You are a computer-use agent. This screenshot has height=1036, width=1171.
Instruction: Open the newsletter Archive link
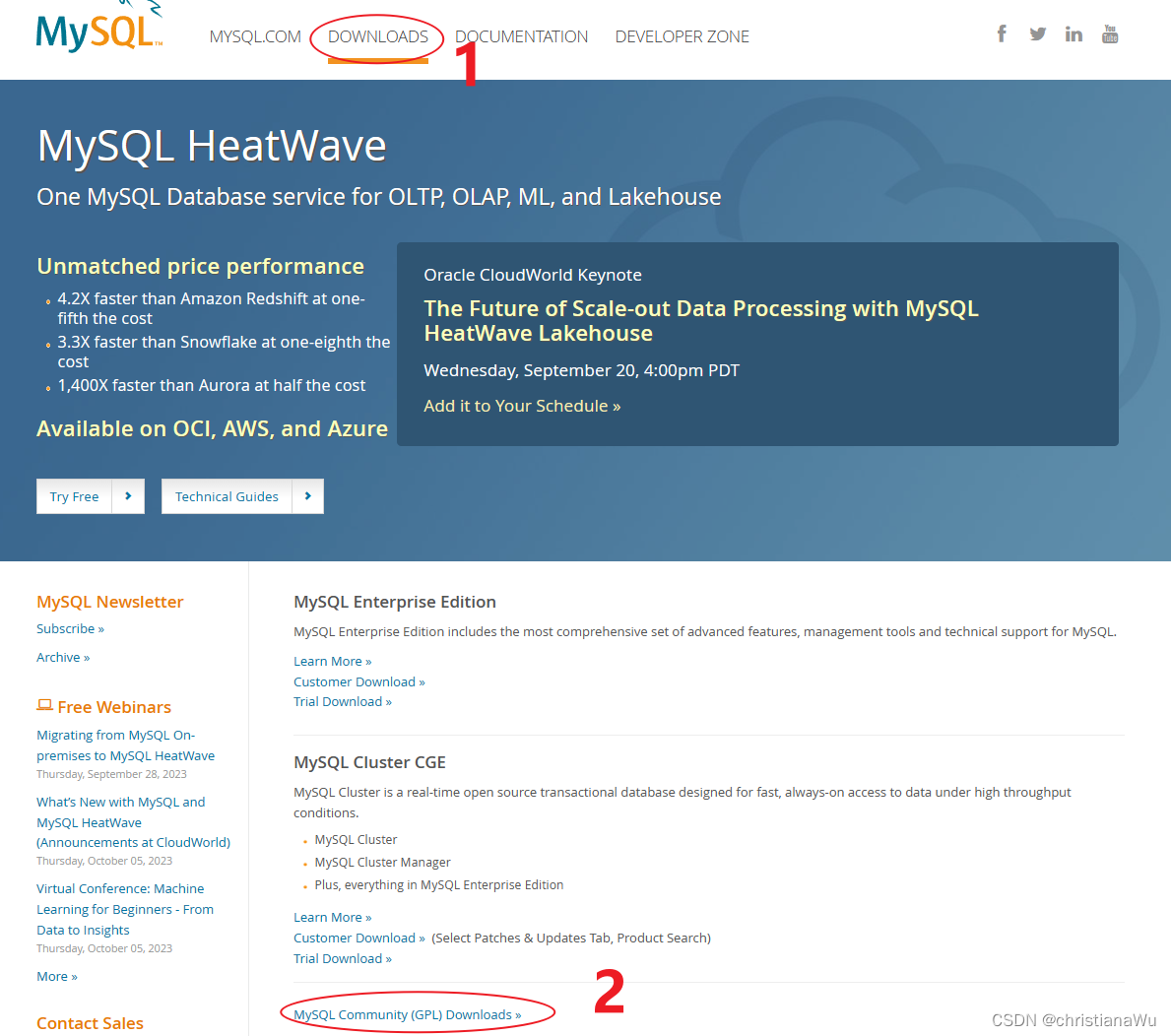click(63, 657)
